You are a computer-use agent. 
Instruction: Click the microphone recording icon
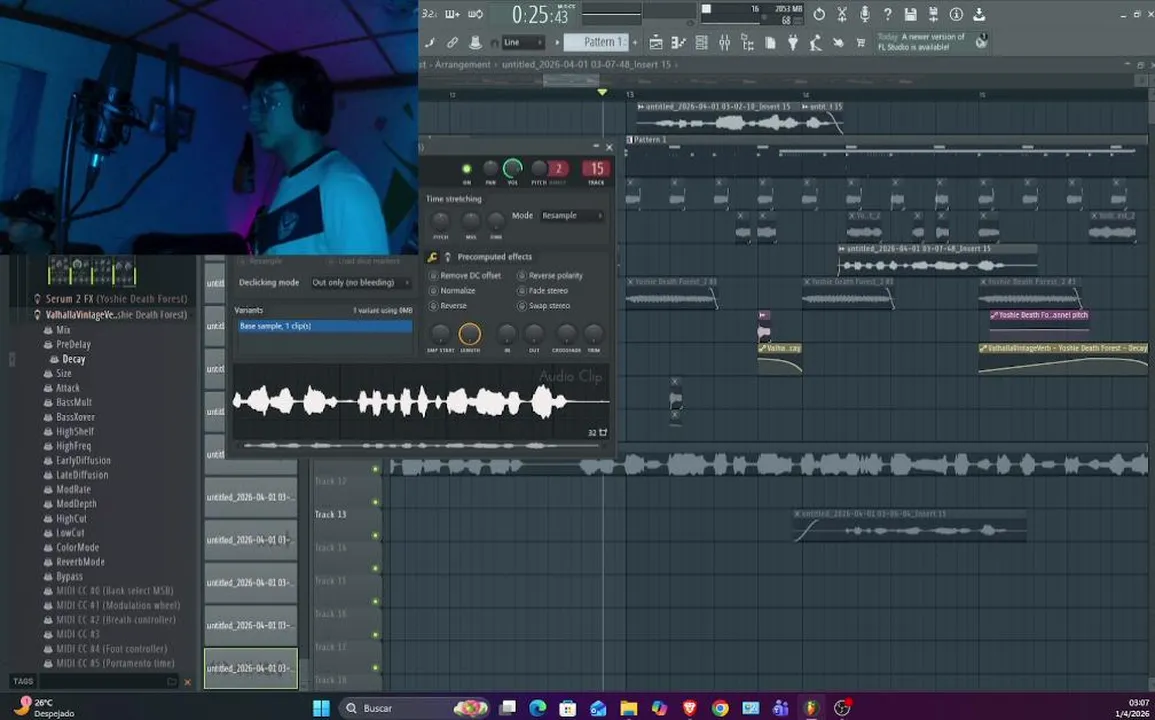pyautogui.click(x=865, y=14)
